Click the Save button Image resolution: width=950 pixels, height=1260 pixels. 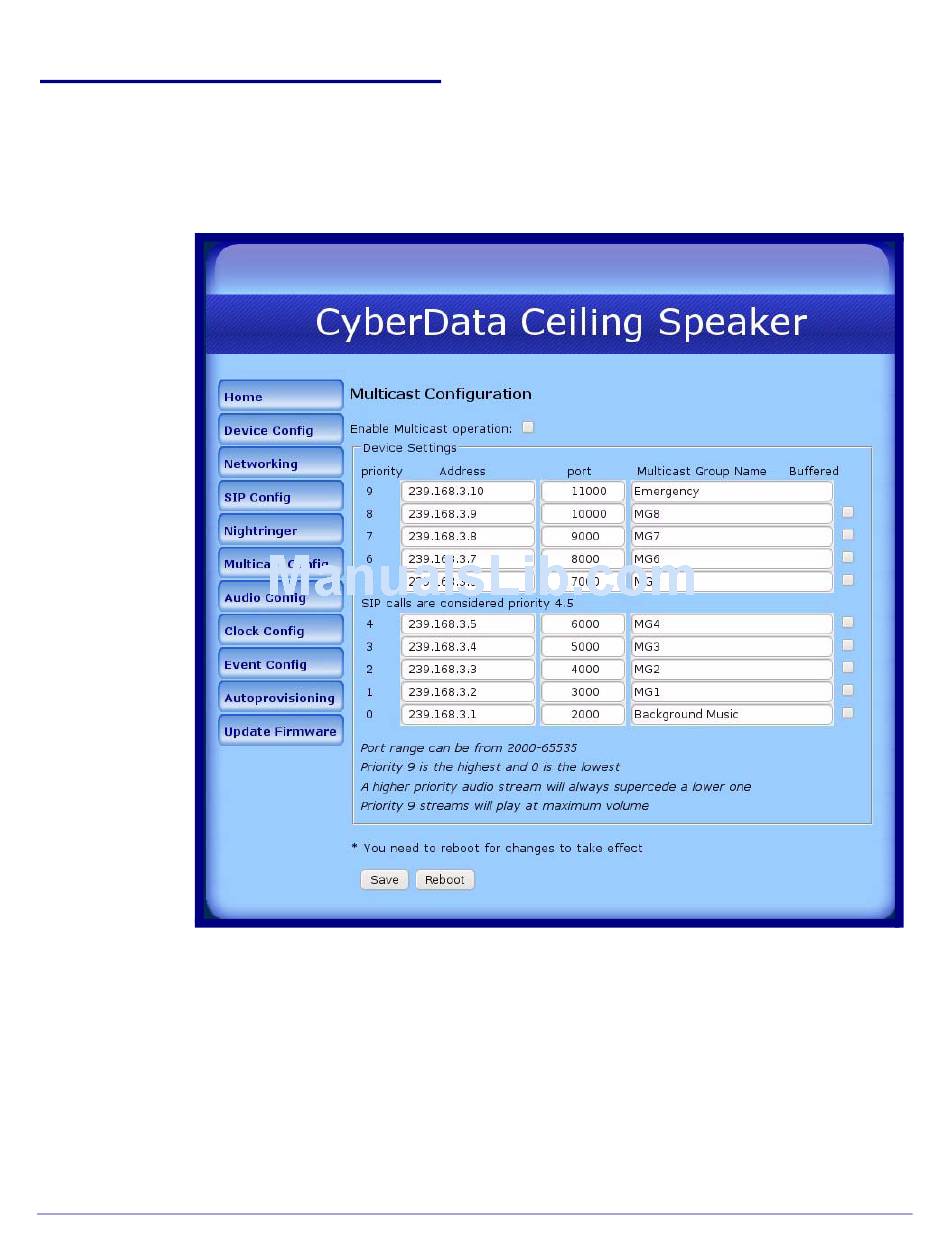pos(384,880)
